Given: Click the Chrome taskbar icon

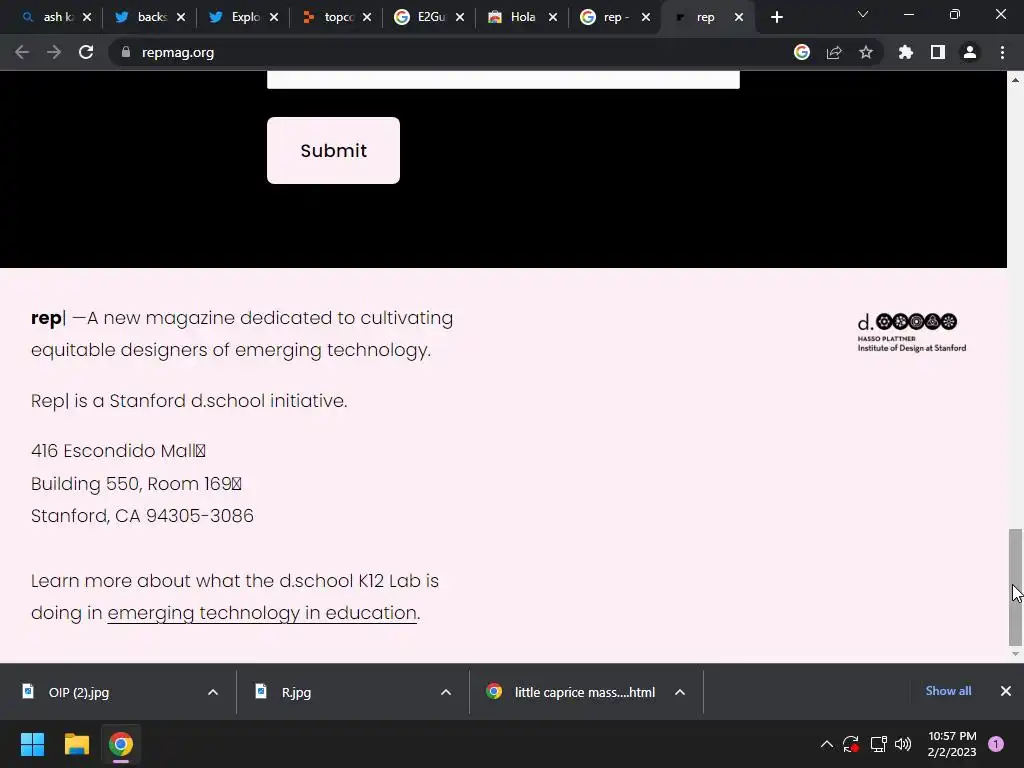Looking at the screenshot, I should (120, 744).
